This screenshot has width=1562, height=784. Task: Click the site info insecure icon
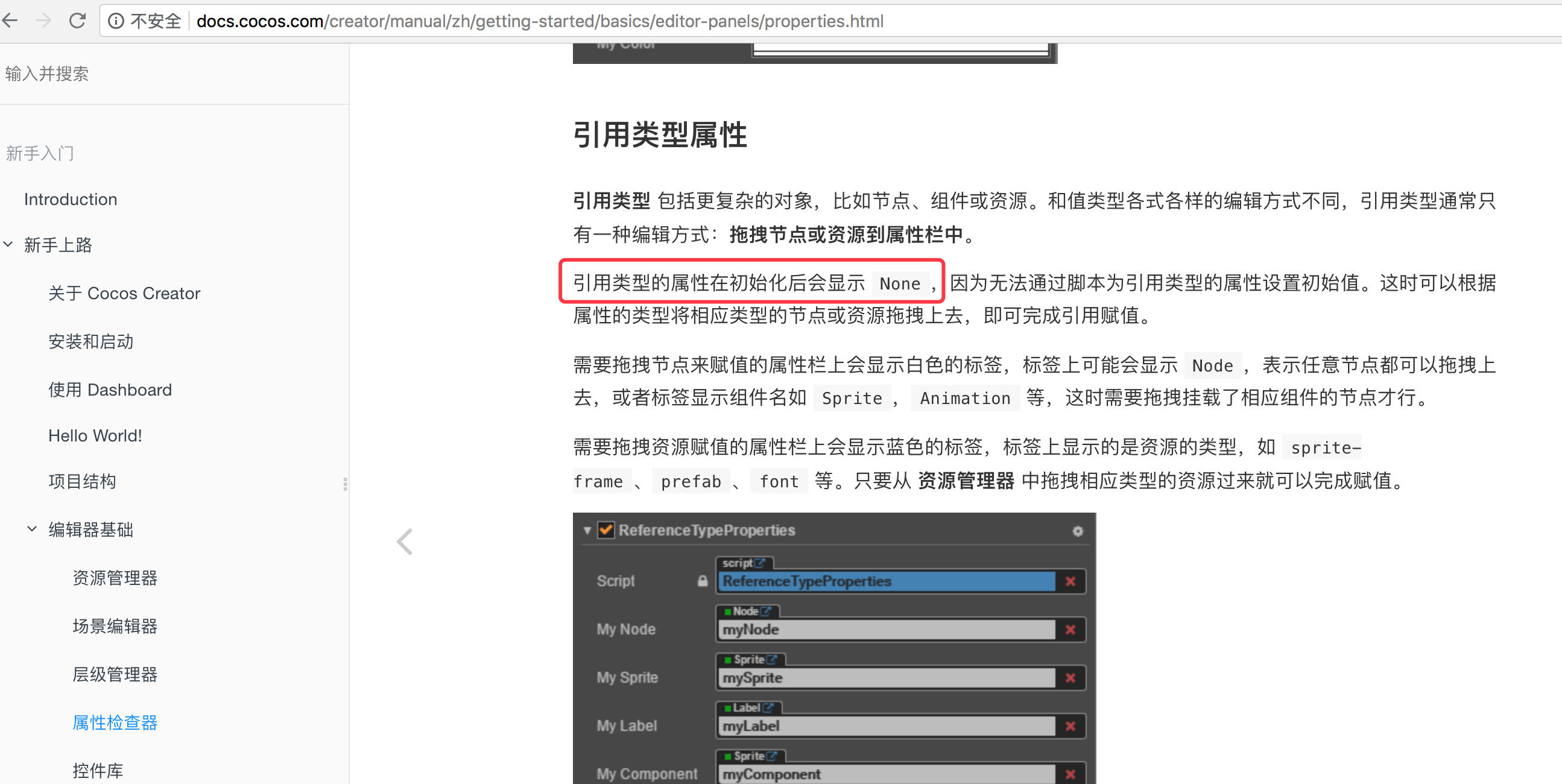click(116, 21)
